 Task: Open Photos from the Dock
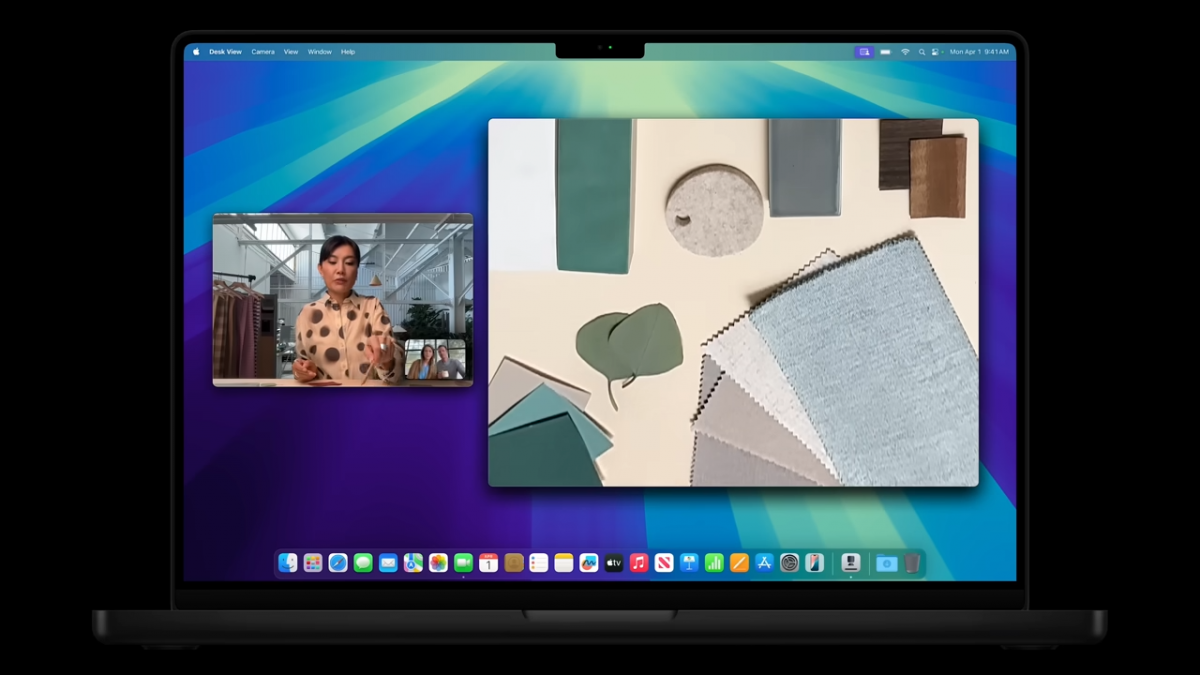(x=438, y=563)
